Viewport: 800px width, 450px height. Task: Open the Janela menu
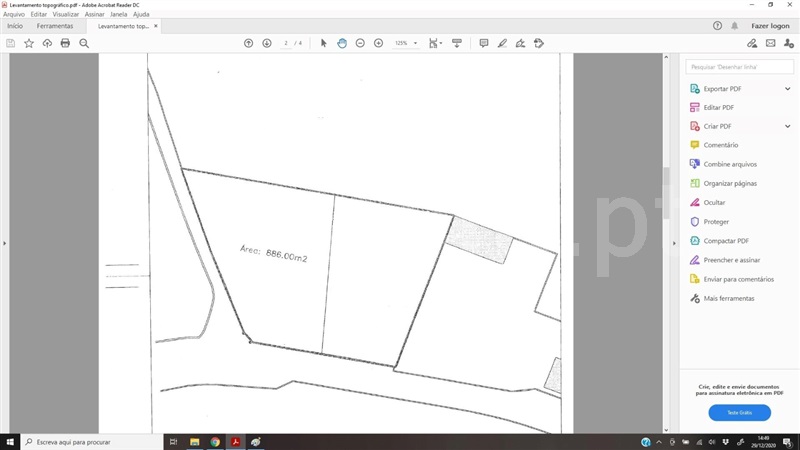pyautogui.click(x=118, y=14)
